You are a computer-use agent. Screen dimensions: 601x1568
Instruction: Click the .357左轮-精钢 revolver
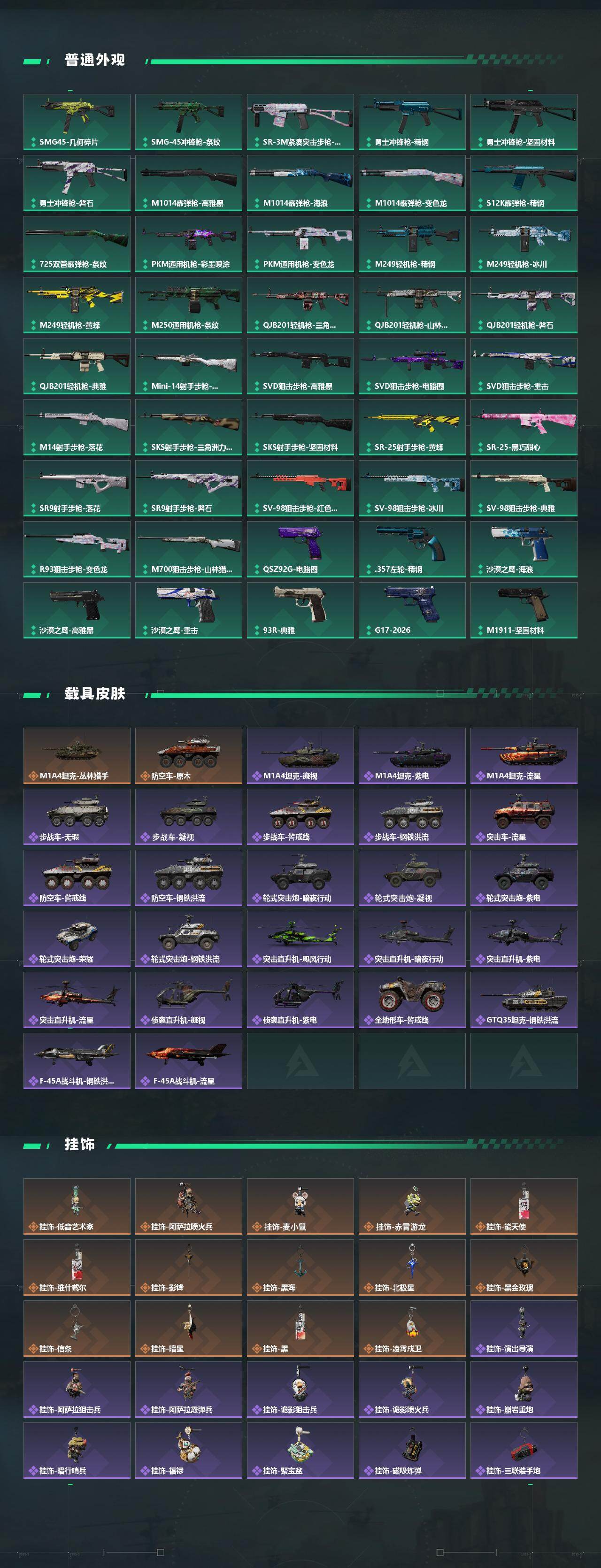[412, 549]
